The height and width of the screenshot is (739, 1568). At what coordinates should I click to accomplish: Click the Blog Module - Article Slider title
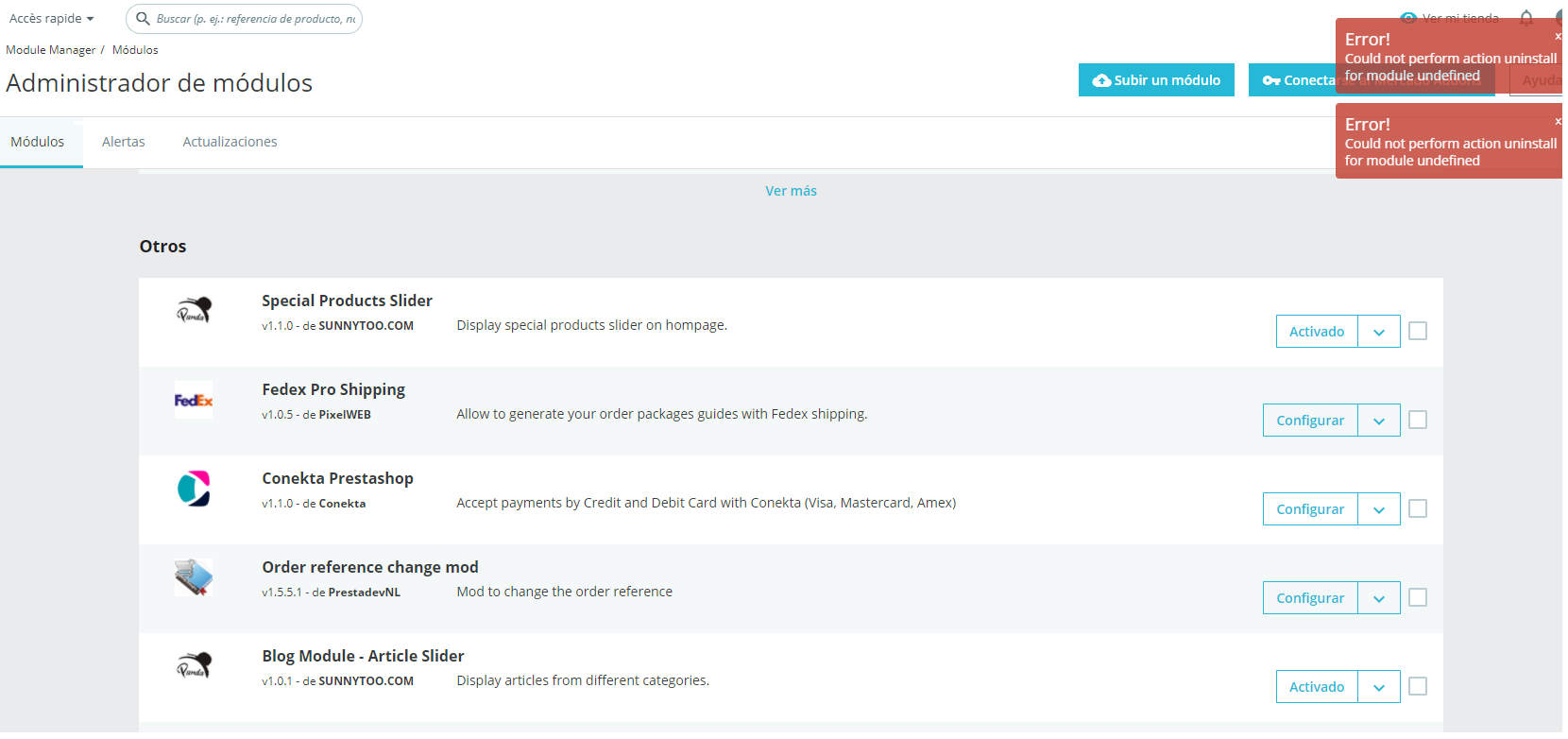[x=363, y=656]
